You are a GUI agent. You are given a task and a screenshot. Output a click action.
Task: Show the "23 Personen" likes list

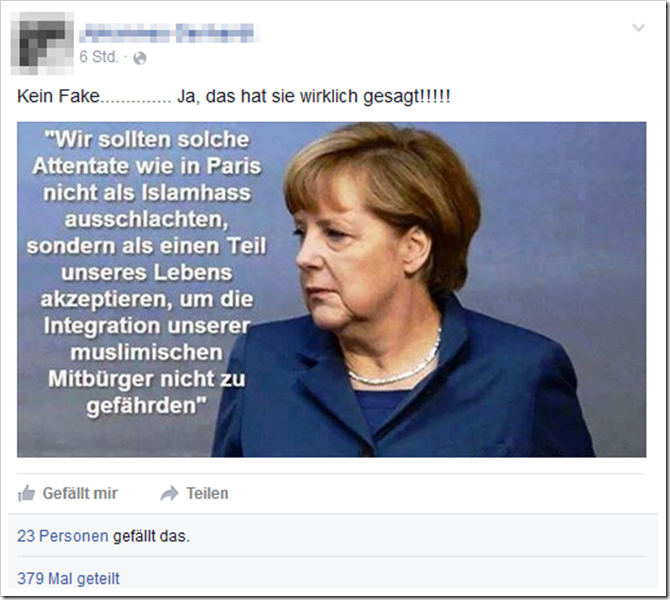62,536
